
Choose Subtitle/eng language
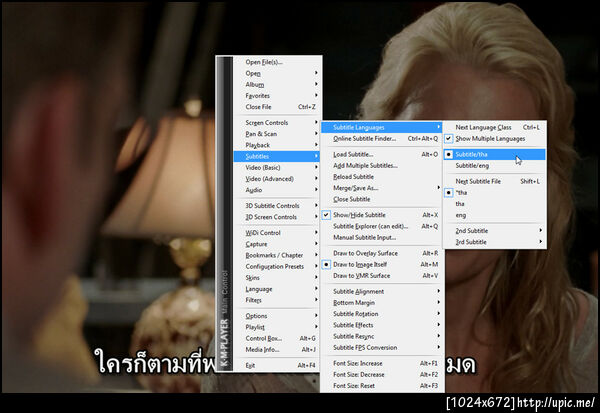(x=494, y=166)
